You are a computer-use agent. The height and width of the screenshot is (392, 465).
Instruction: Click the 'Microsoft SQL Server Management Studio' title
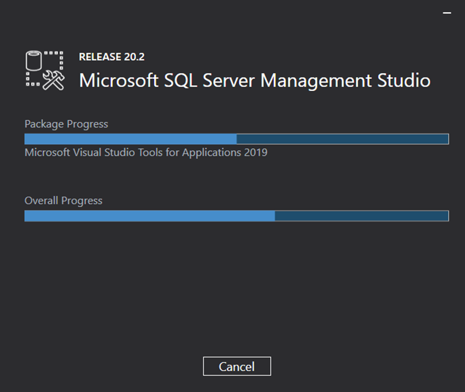pos(255,81)
